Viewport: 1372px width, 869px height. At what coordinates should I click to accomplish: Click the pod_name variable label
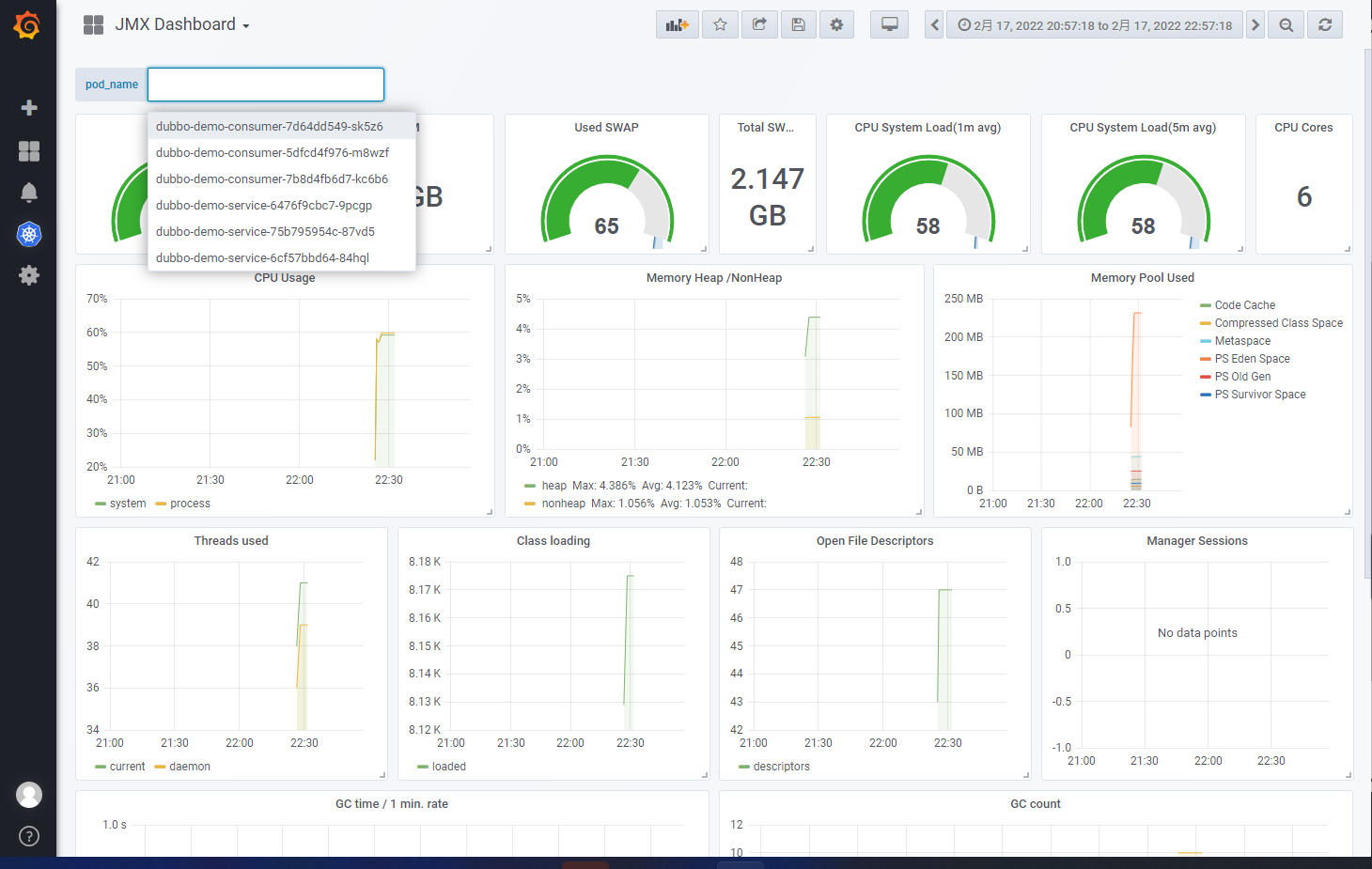(112, 85)
